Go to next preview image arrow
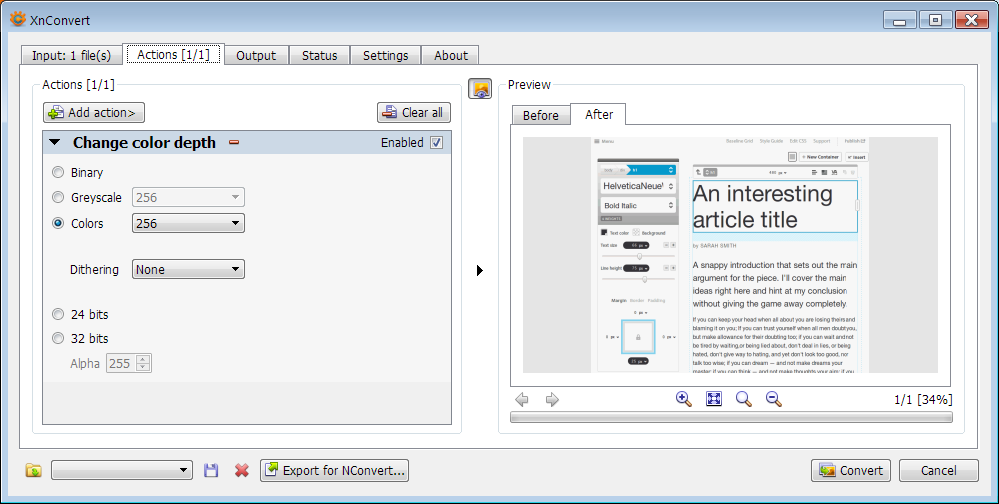 coord(552,400)
